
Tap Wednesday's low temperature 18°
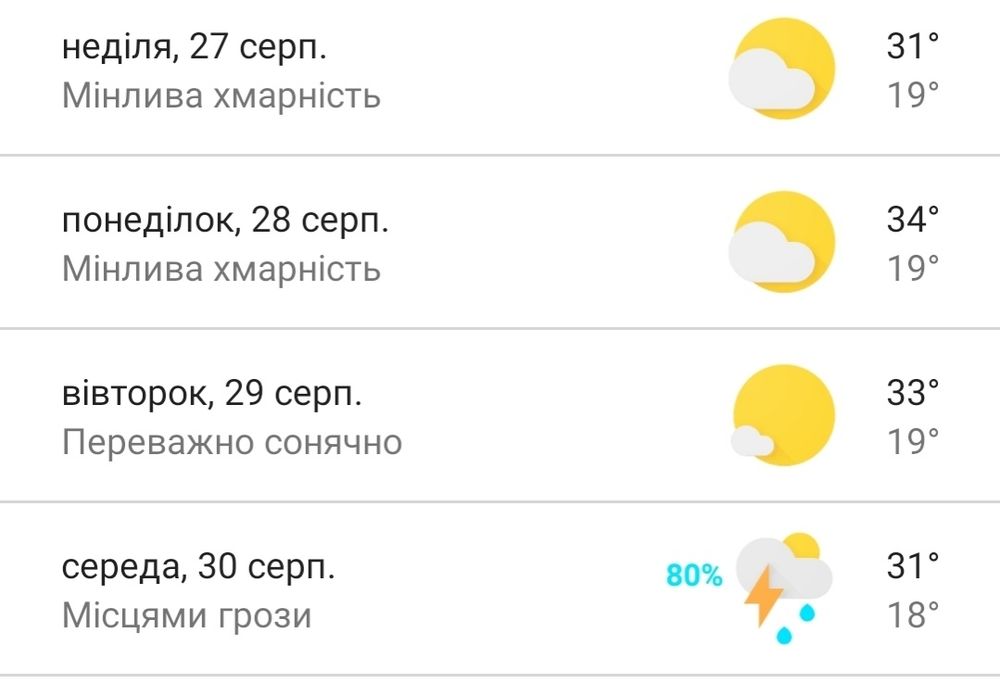click(x=913, y=615)
